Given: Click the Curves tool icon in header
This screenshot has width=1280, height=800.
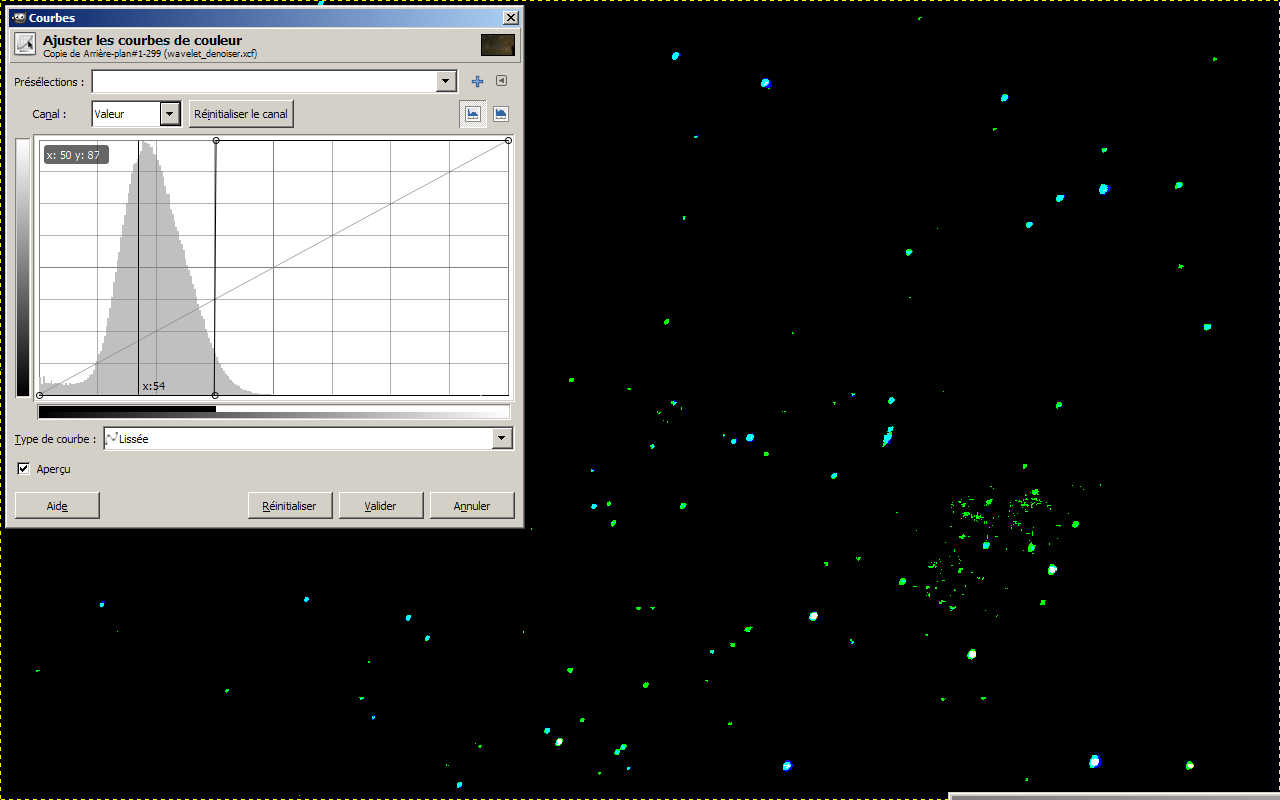Looking at the screenshot, I should tap(25, 45).
